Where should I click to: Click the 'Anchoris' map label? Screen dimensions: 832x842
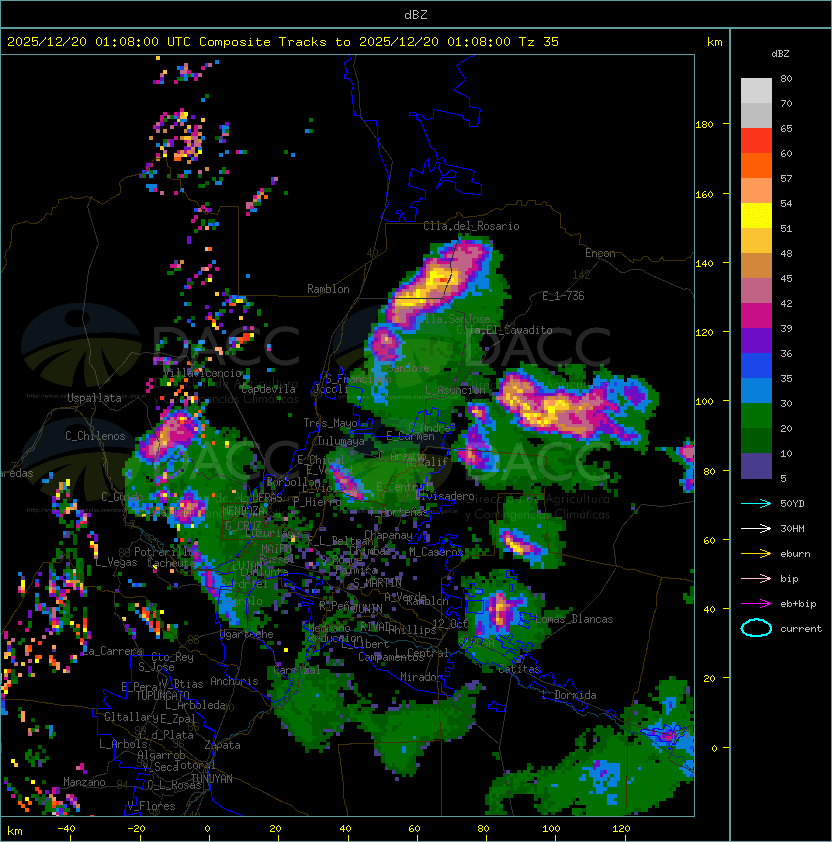pyautogui.click(x=234, y=681)
